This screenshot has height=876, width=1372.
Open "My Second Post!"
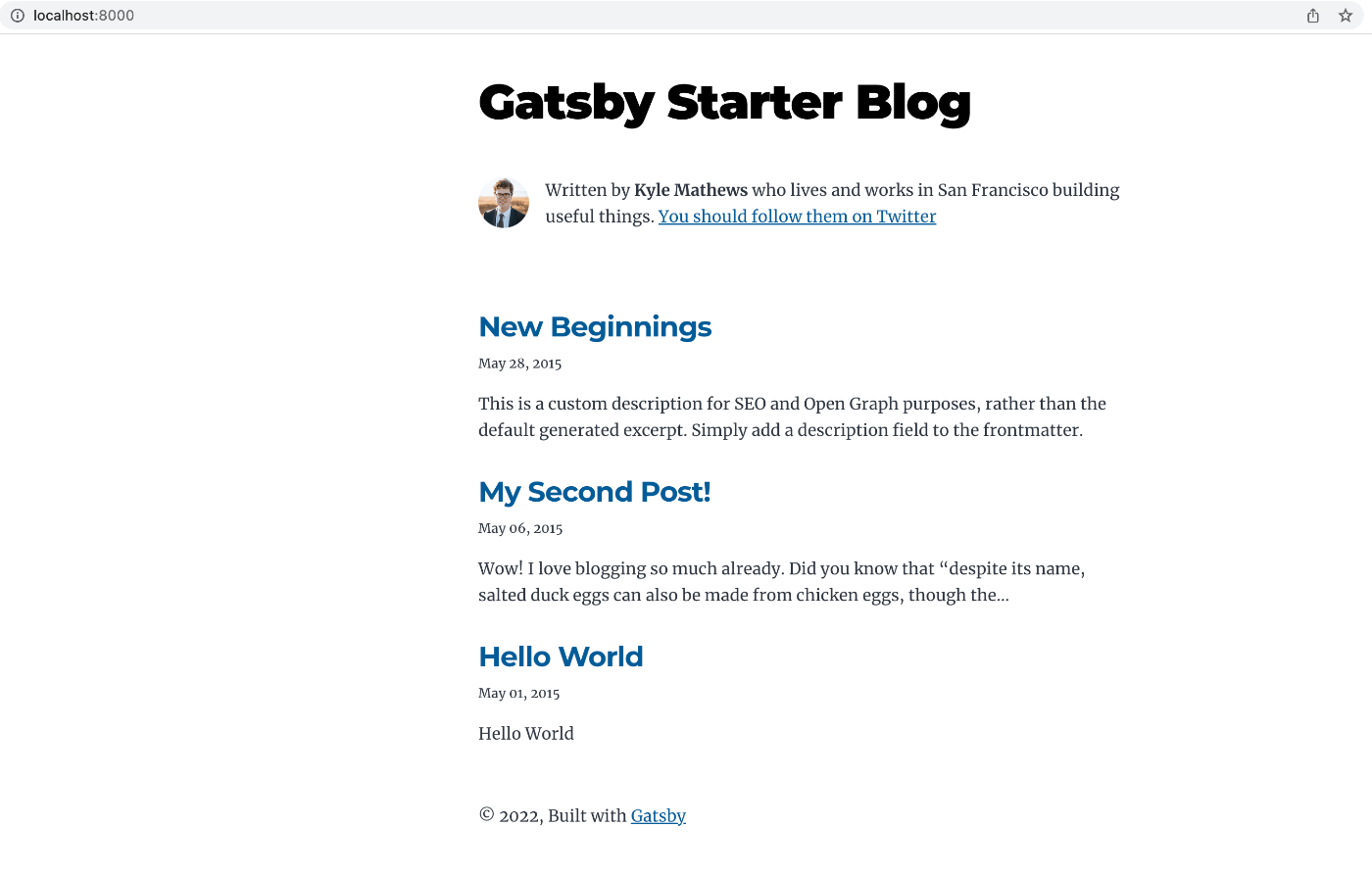point(594,491)
